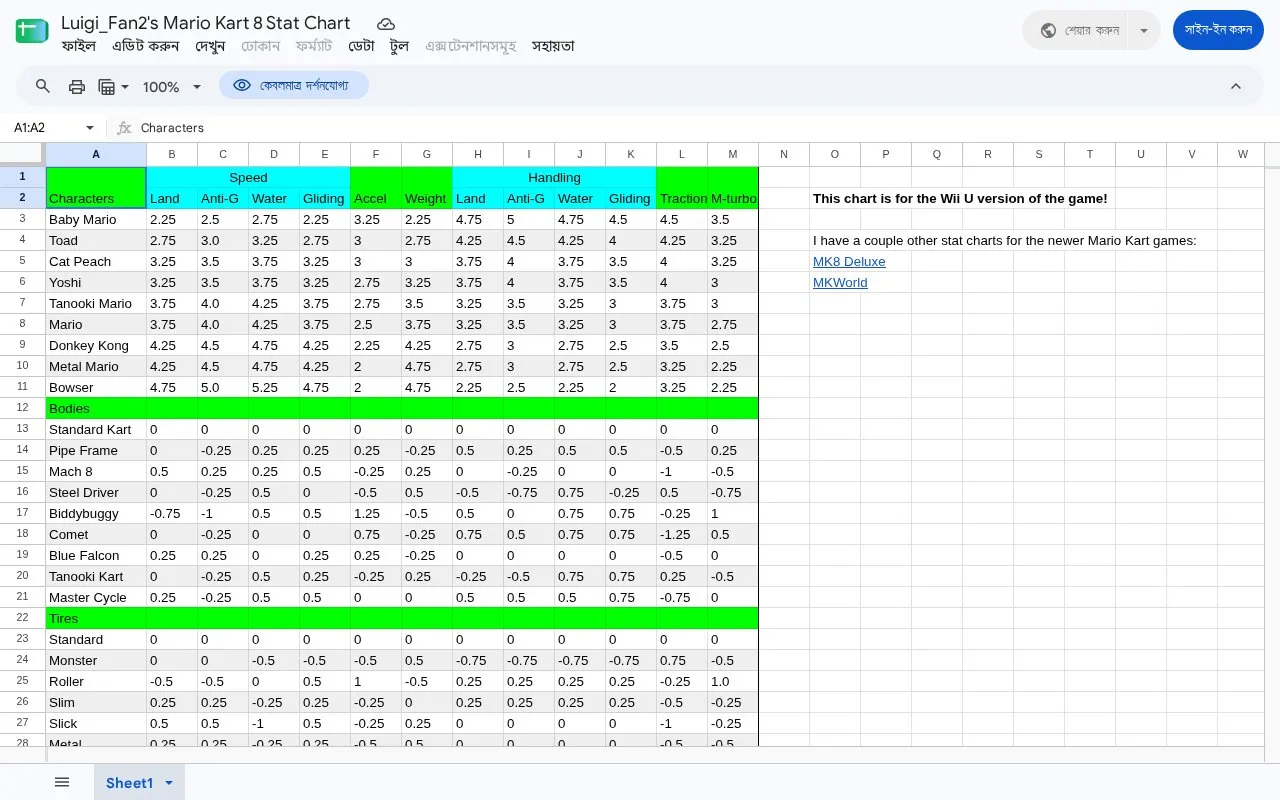Open the share button dropdown arrow

(1144, 30)
